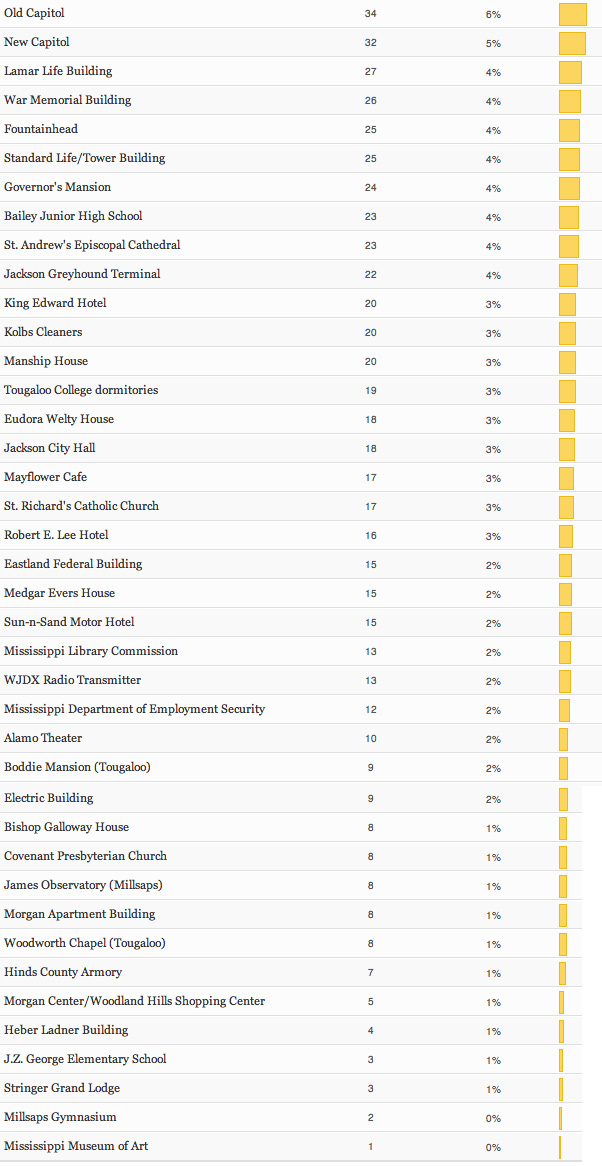Select the Mayflower Cafe row
602x1166 pixels.
[x=45, y=477]
